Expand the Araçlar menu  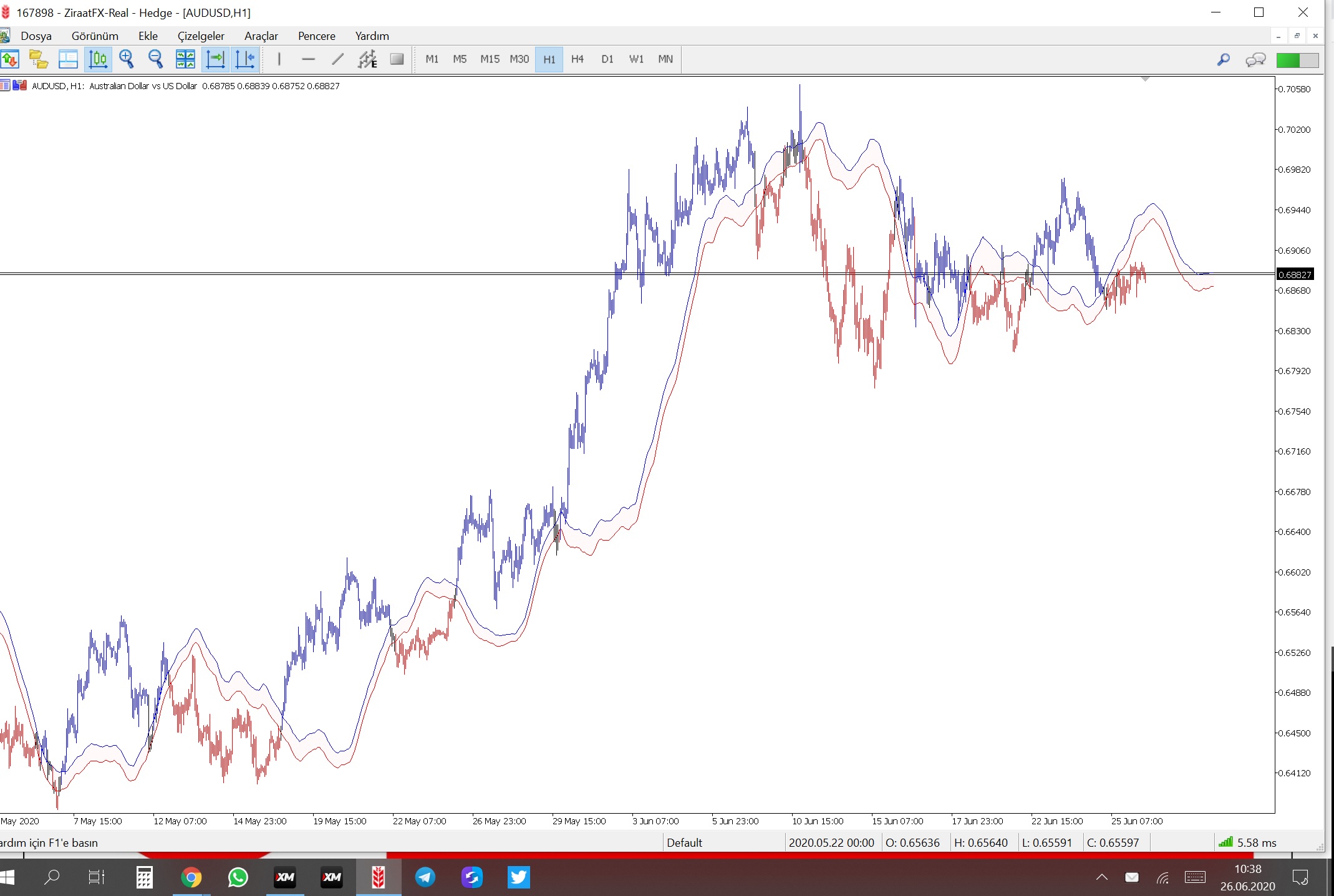[x=261, y=36]
